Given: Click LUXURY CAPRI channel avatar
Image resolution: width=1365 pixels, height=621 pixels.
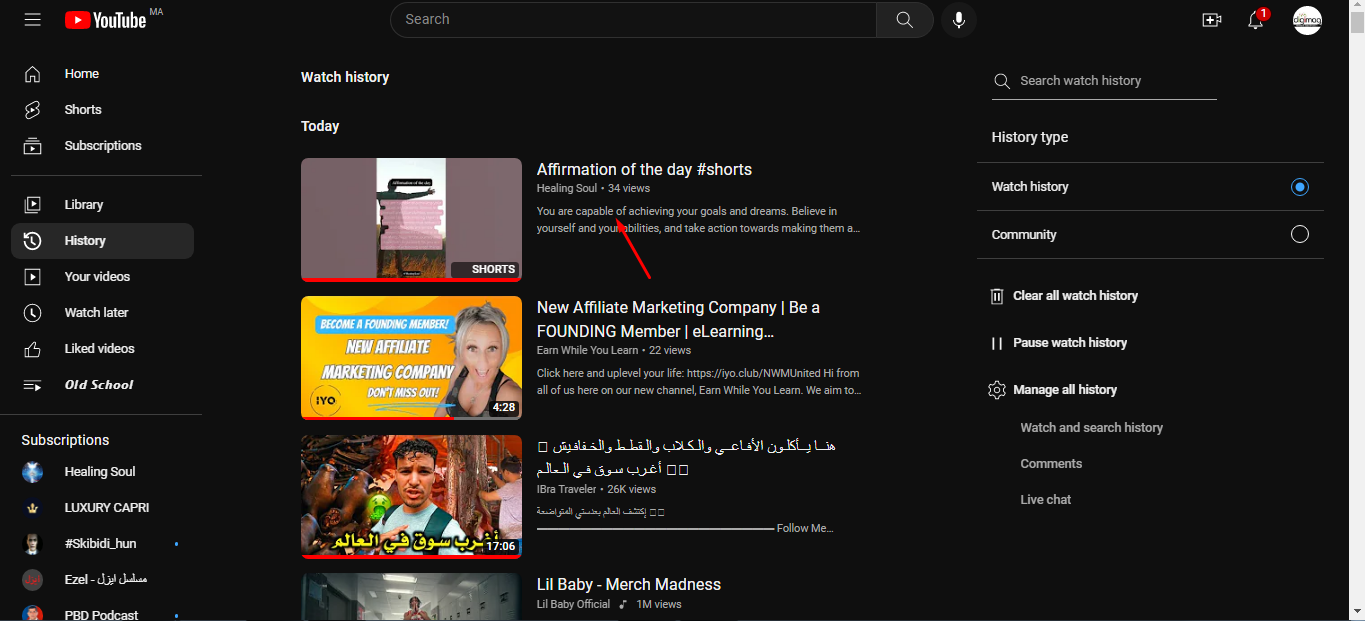Looking at the screenshot, I should pyautogui.click(x=33, y=508).
